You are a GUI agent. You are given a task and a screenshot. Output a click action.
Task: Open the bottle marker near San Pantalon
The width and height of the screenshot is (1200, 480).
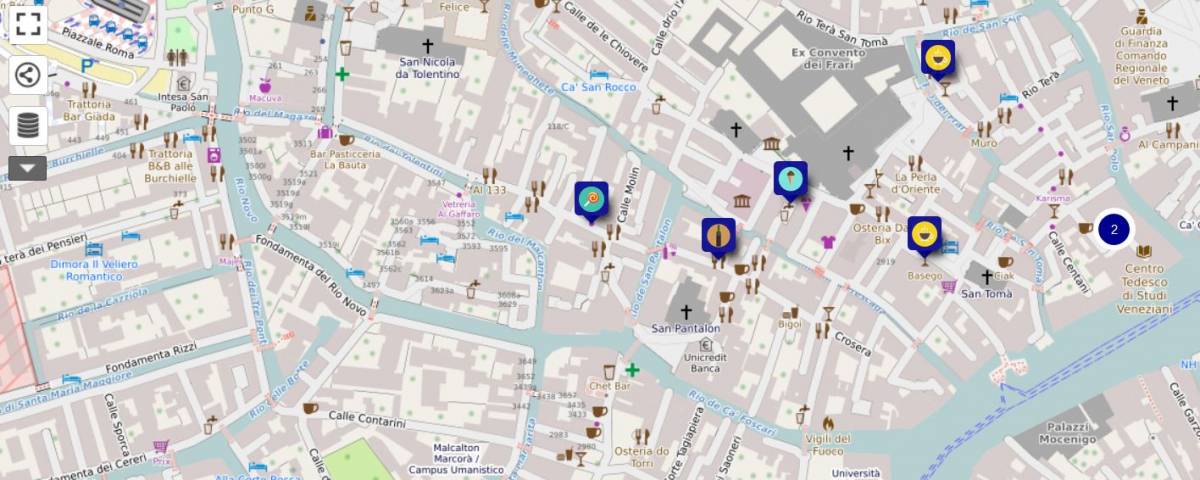718,236
